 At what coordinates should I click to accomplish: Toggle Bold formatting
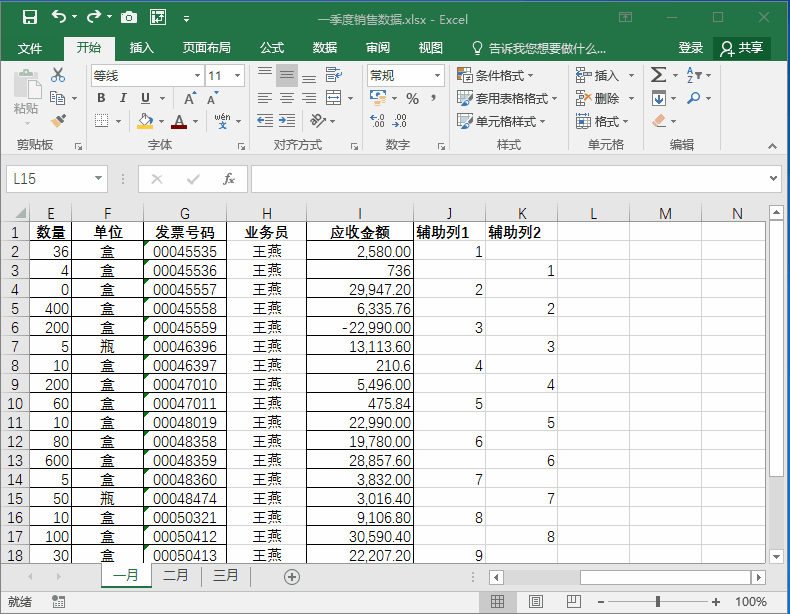[101, 98]
